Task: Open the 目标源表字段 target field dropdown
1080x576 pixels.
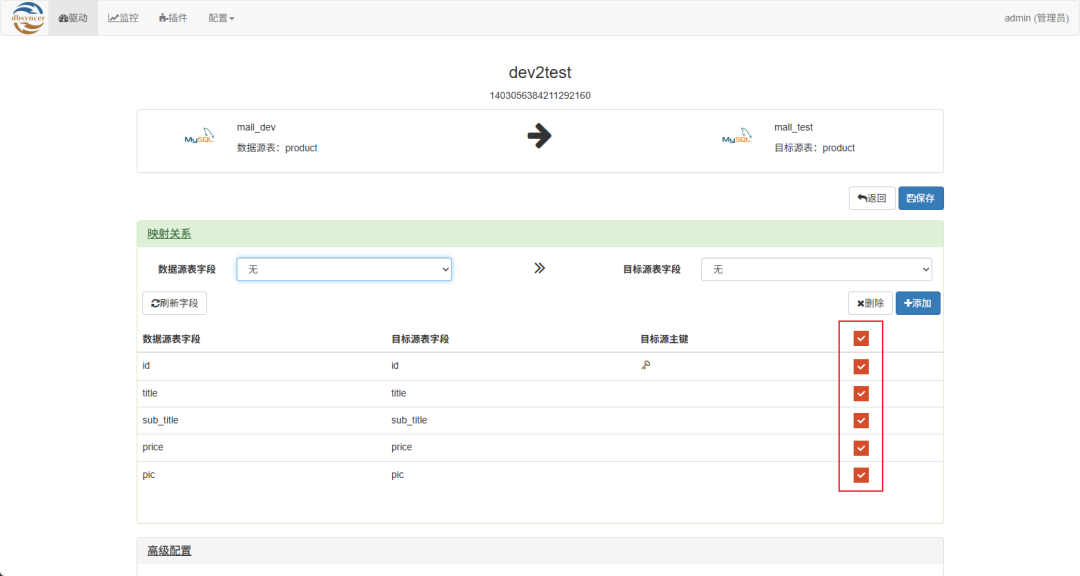Action: coord(816,269)
